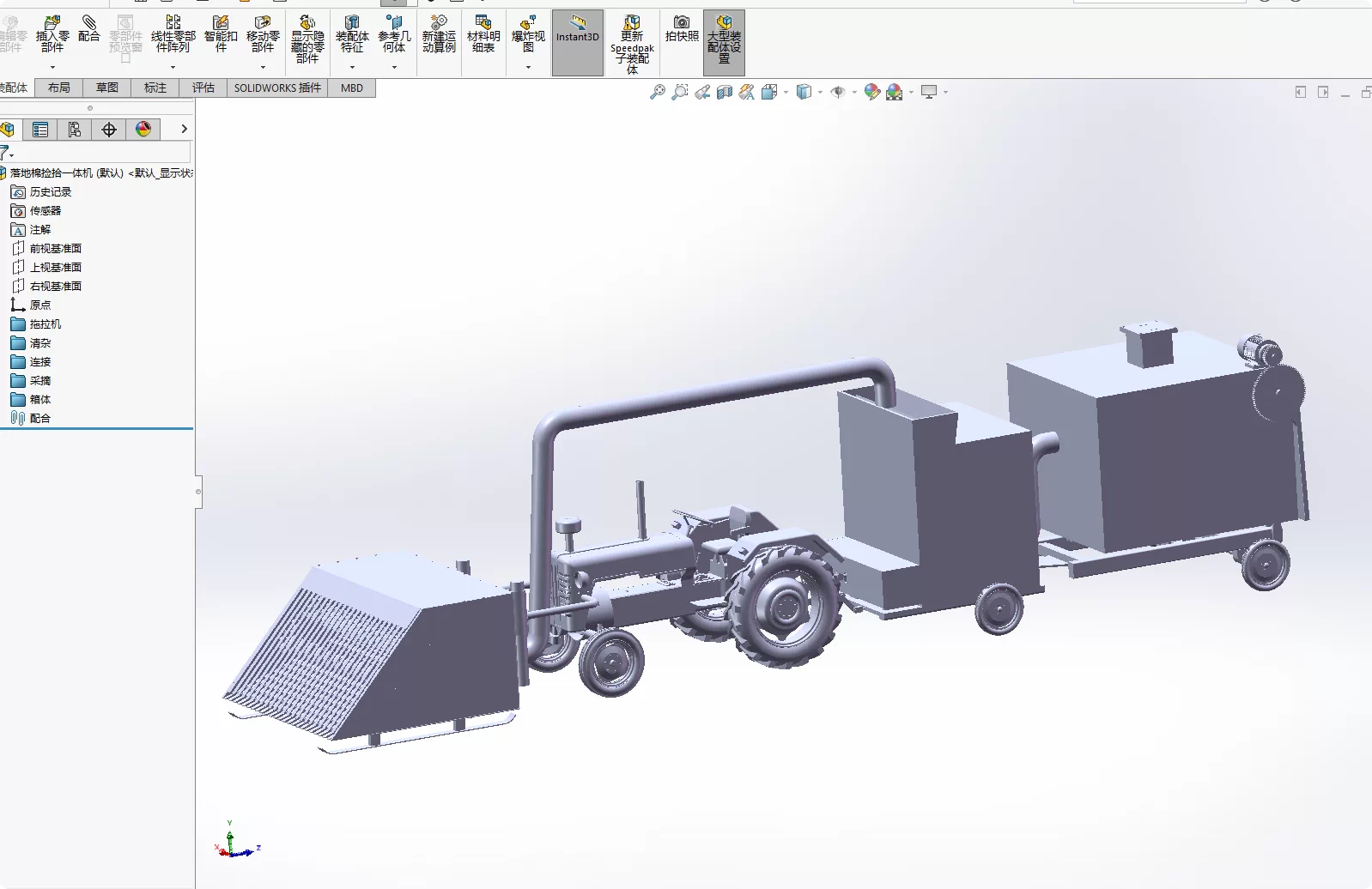
Task: Switch to Annotation (标注) tab
Action: (155, 88)
